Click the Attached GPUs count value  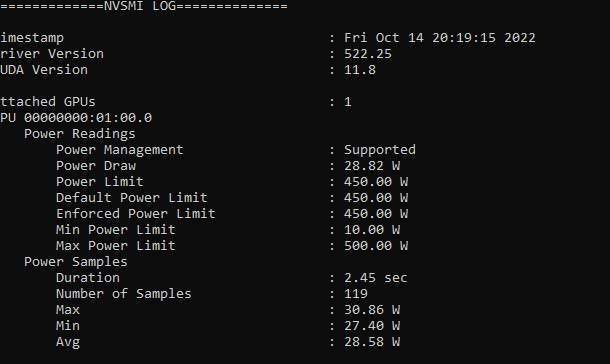pos(348,102)
